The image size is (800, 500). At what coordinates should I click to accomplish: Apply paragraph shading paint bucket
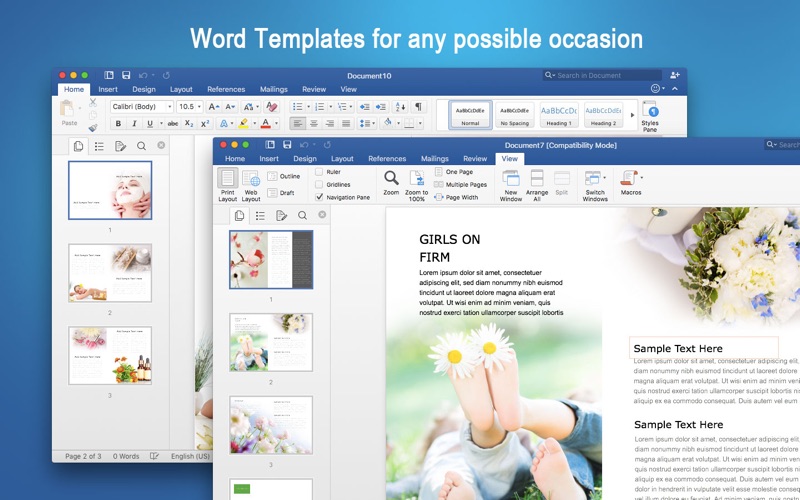388,123
